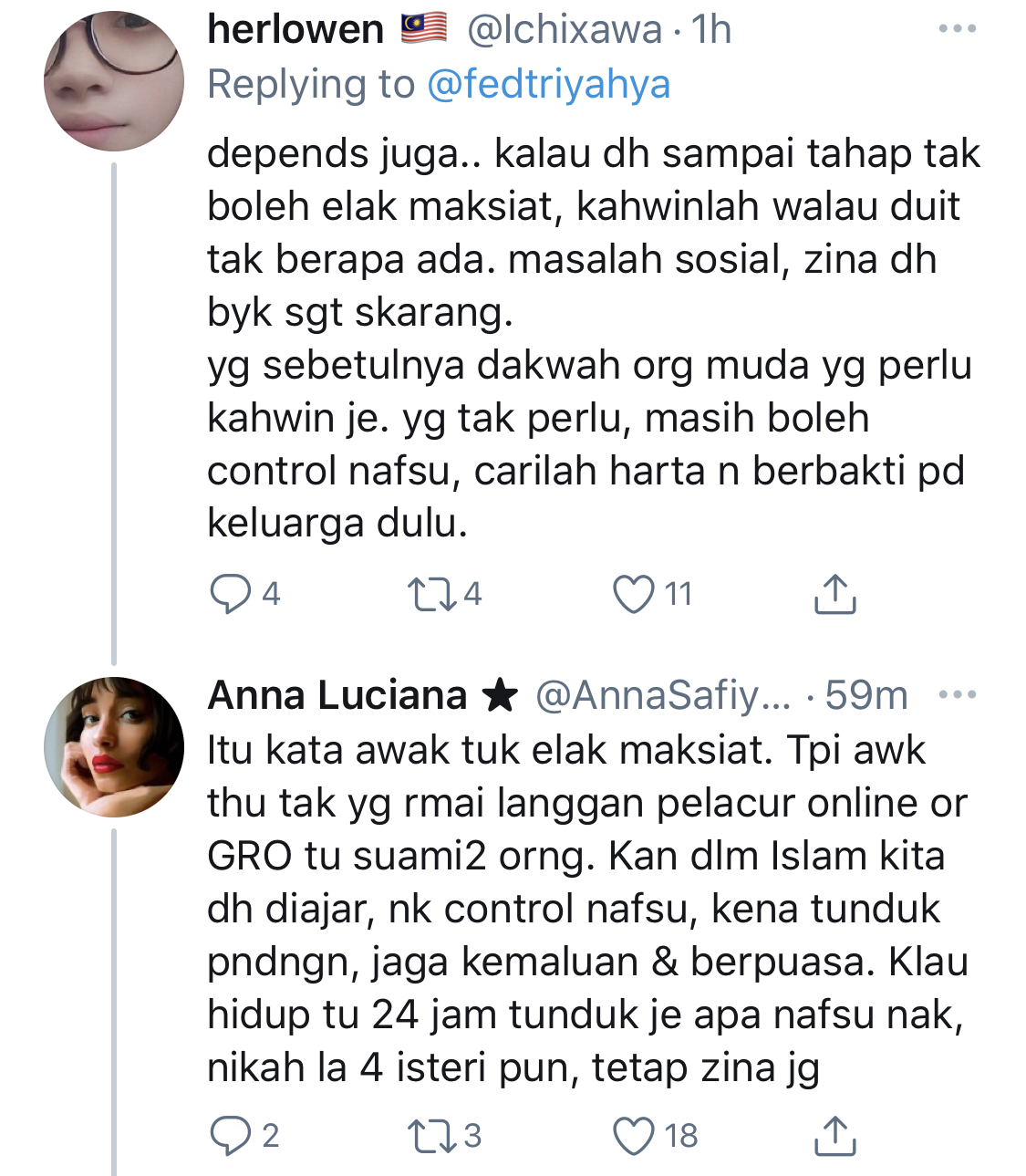Share herlowen's tweet
1026x1176 pixels.
pyautogui.click(x=834, y=594)
